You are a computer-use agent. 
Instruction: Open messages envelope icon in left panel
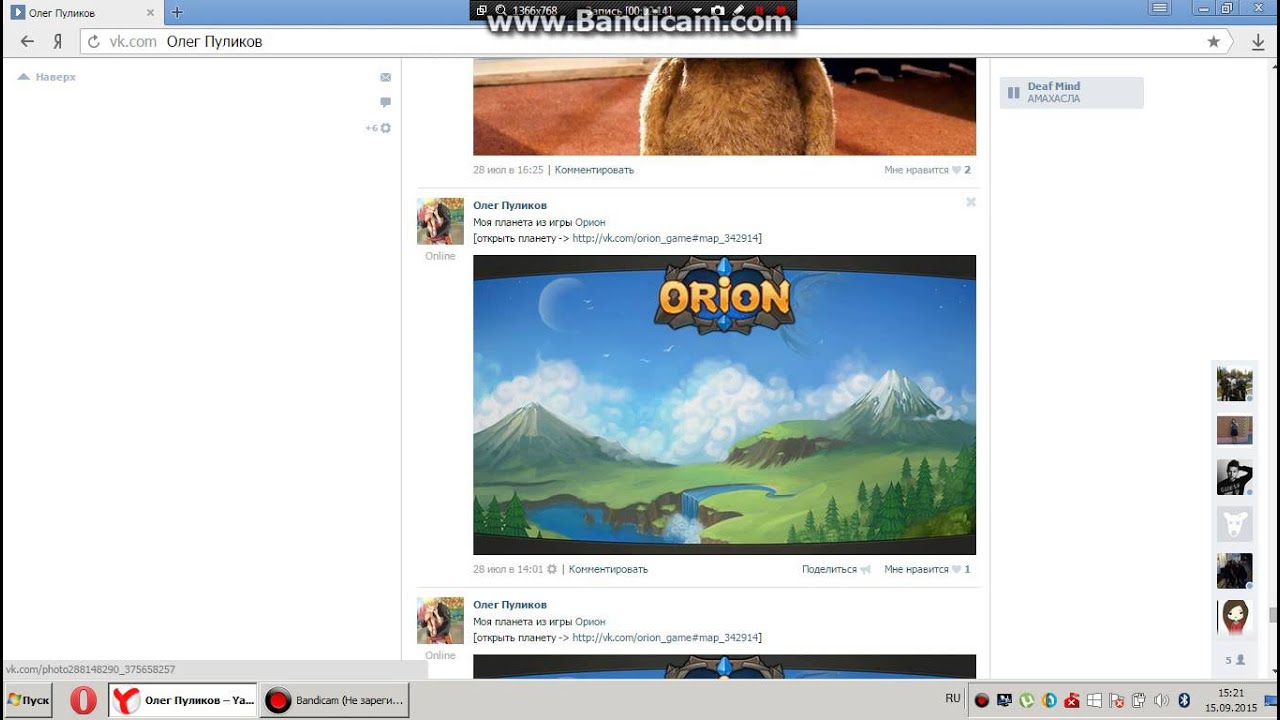385,77
